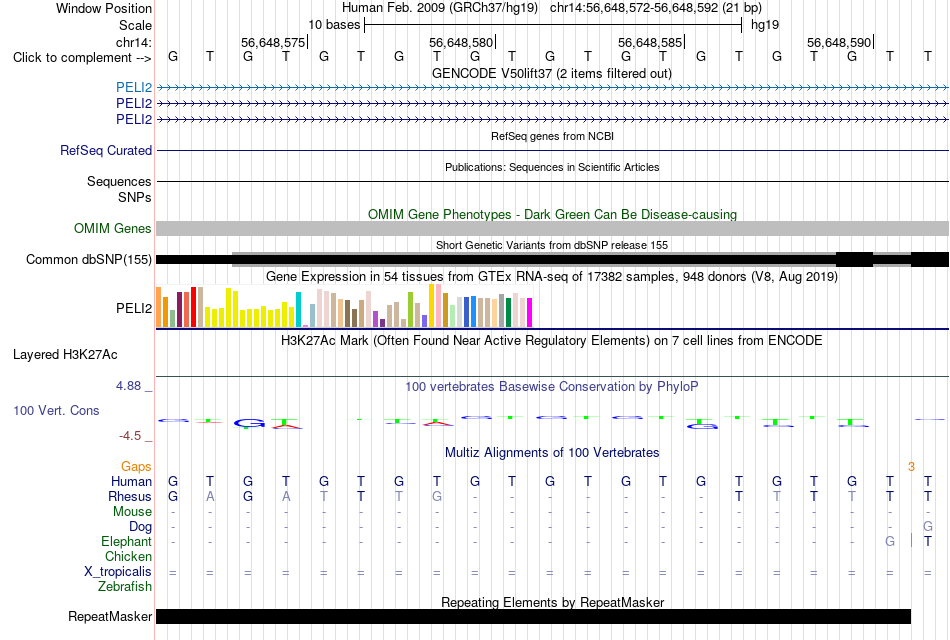Open the 'RefSeq genes from NCBI' track title
The width and height of the screenshot is (950, 640).
coord(552,136)
